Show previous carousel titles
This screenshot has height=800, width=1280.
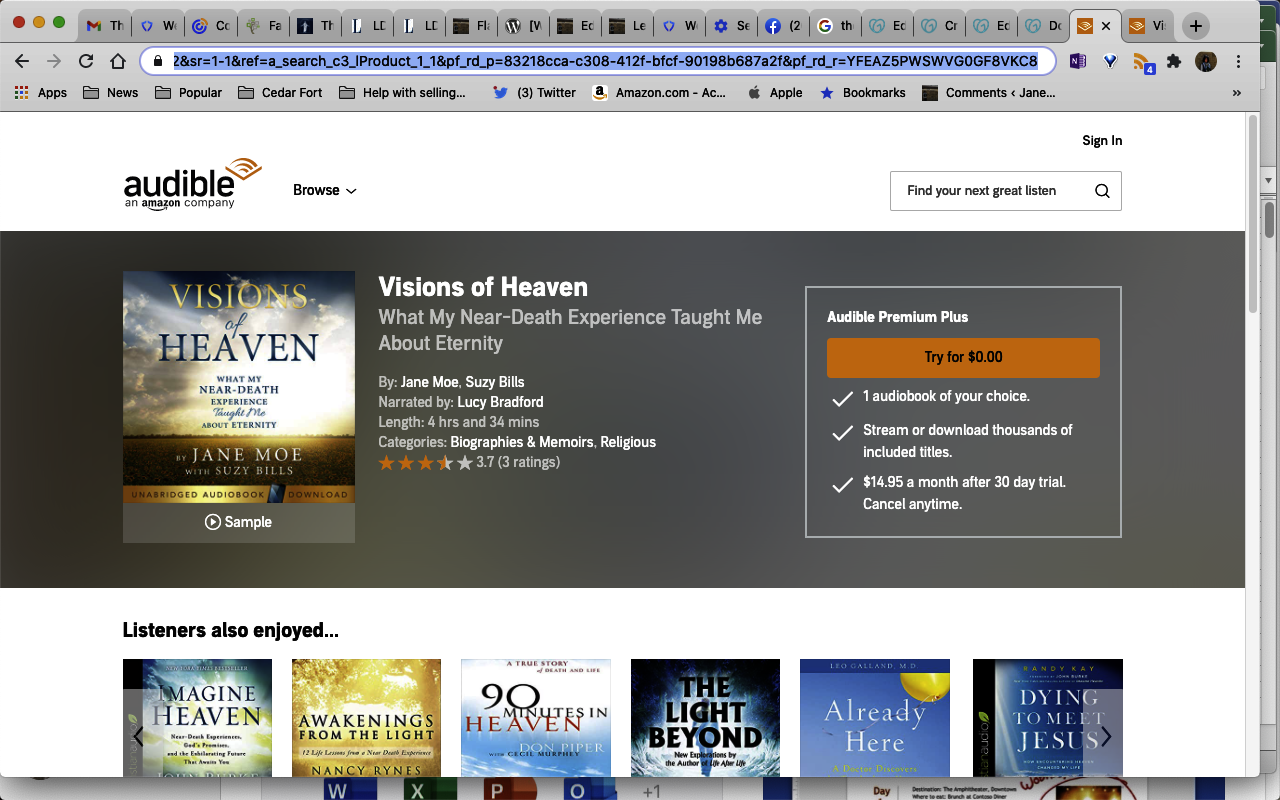click(137, 737)
